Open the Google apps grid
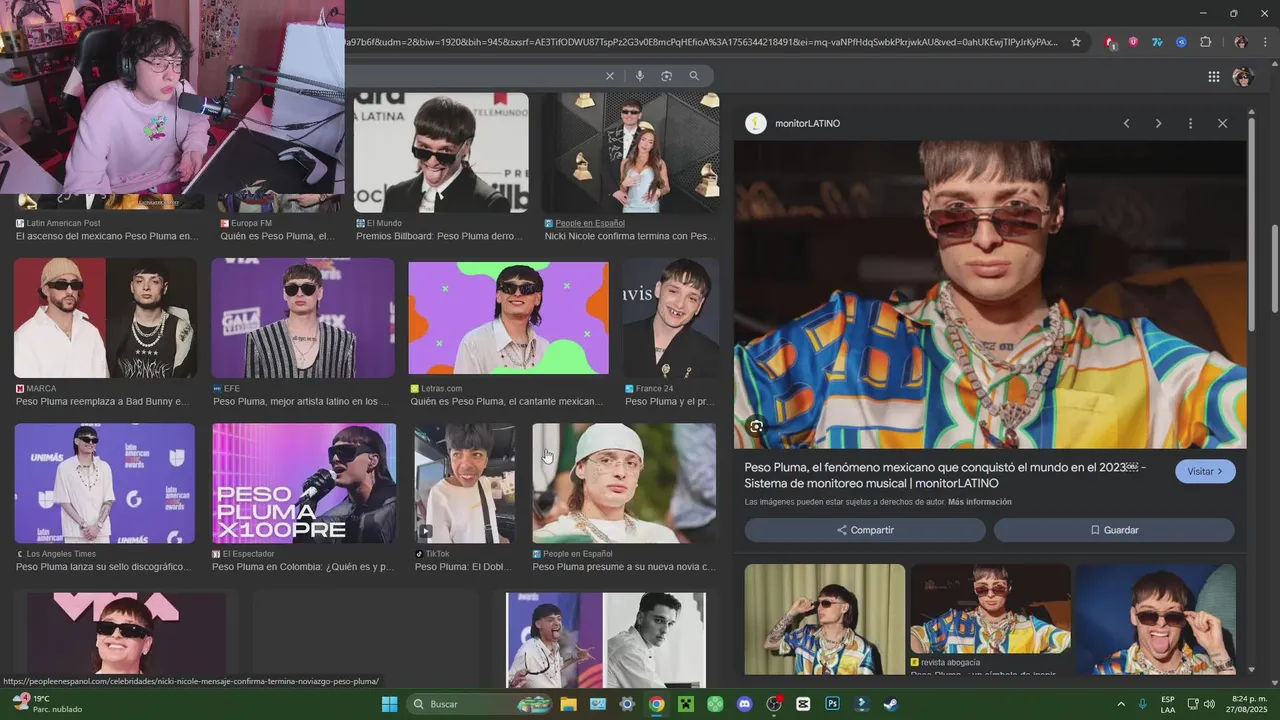 tap(1213, 77)
